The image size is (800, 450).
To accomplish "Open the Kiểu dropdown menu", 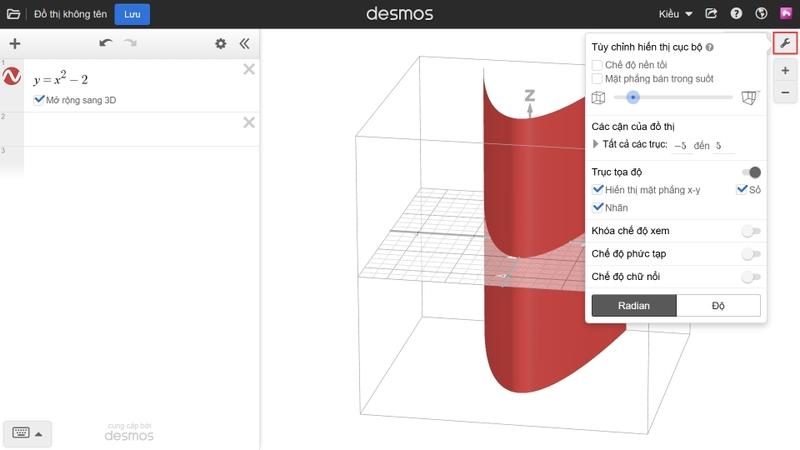I will 675,14.
